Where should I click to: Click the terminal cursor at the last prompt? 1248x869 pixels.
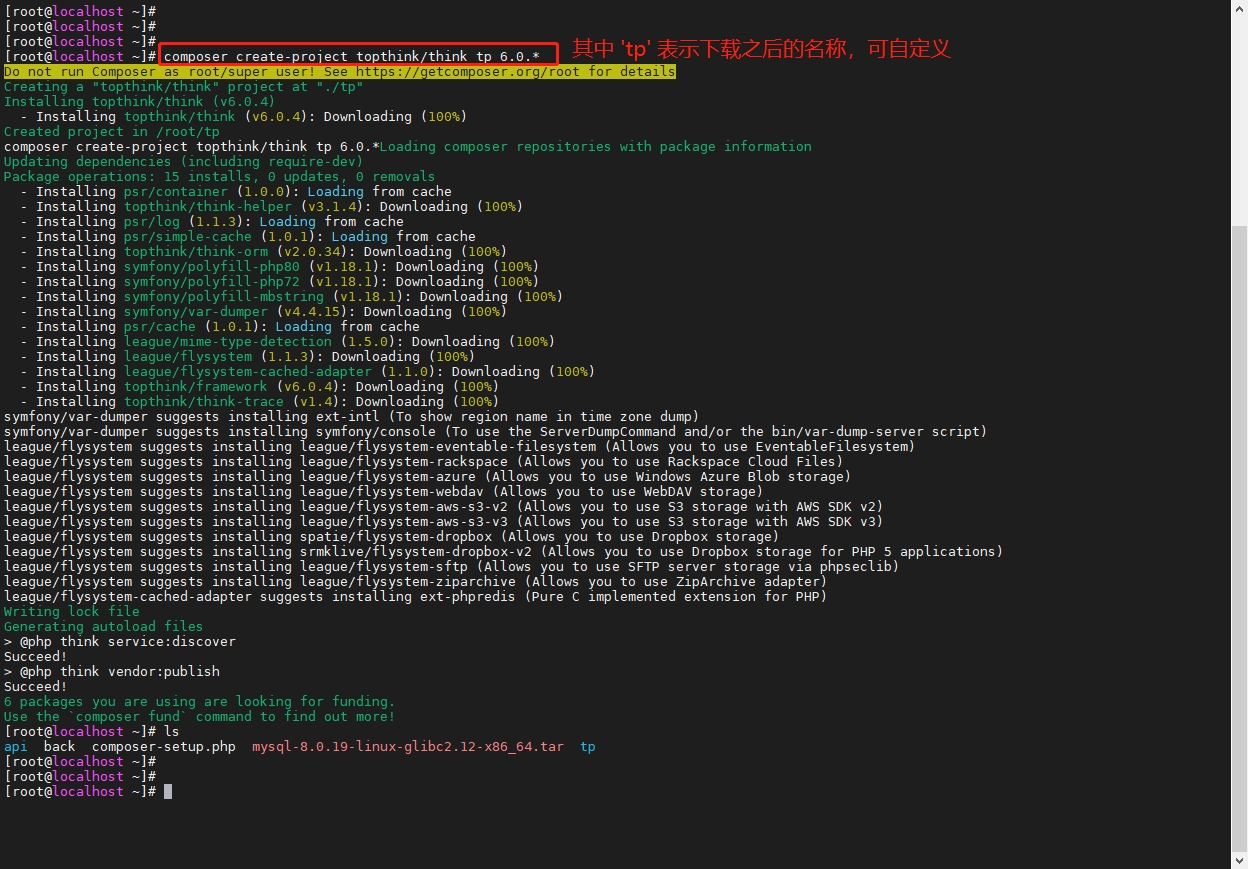click(168, 791)
